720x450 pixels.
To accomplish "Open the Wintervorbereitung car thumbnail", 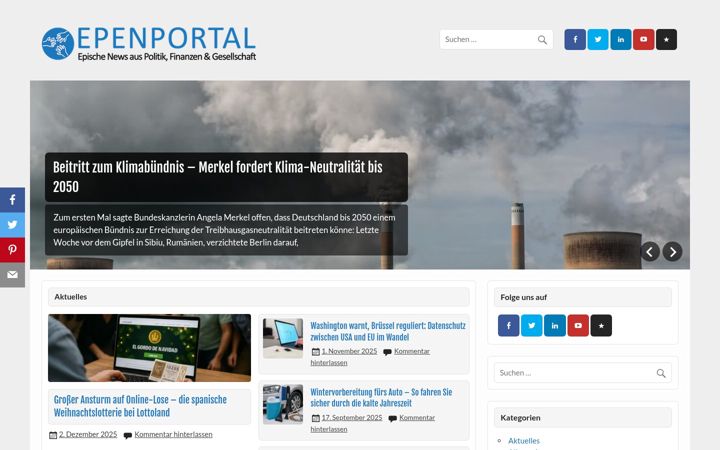I will [283, 405].
